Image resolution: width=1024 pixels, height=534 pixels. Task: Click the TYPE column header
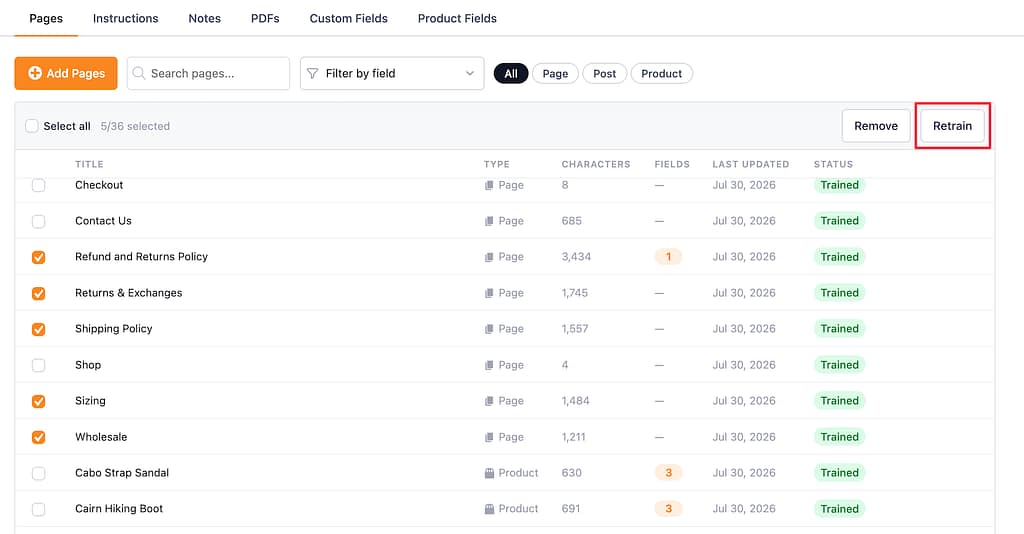(497, 164)
